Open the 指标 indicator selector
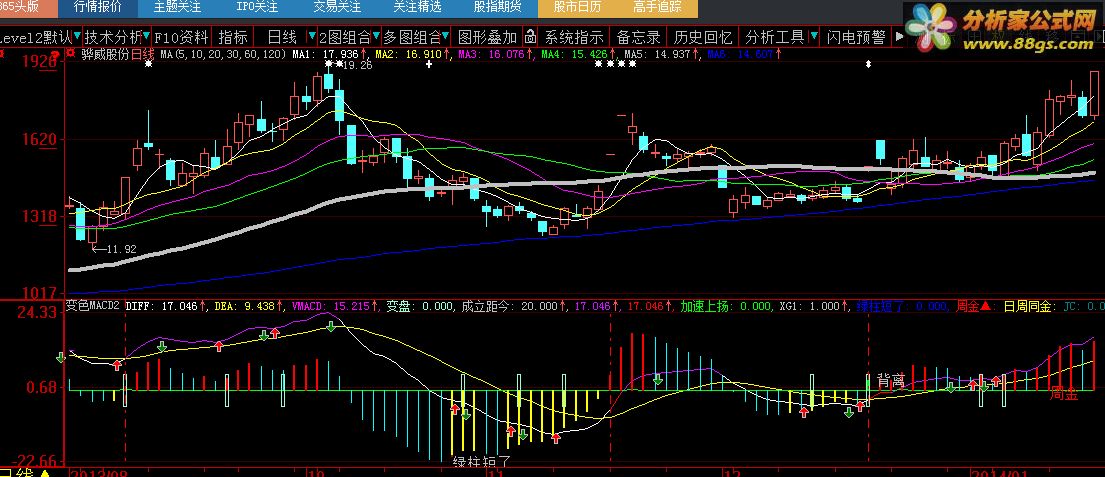Image resolution: width=1105 pixels, height=477 pixels. [233, 37]
